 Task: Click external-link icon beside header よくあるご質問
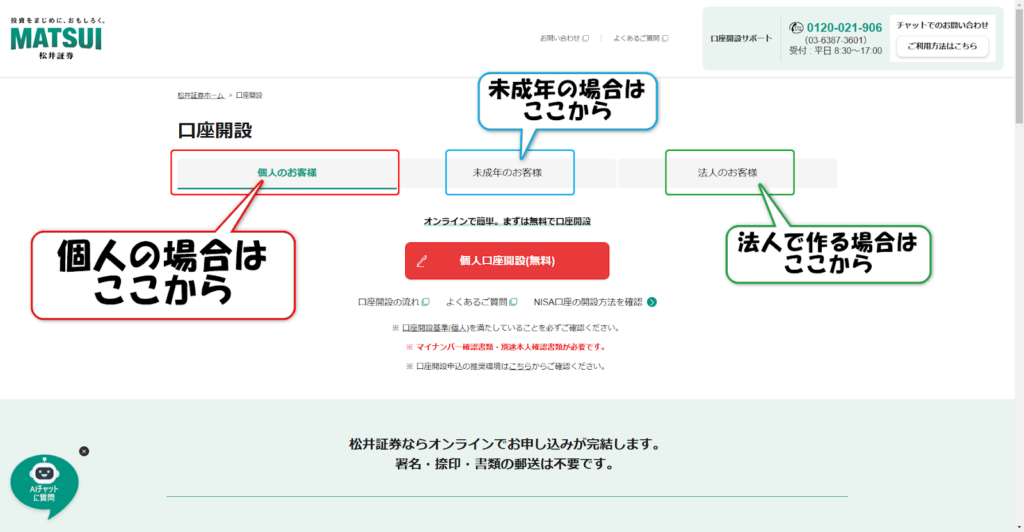click(665, 39)
